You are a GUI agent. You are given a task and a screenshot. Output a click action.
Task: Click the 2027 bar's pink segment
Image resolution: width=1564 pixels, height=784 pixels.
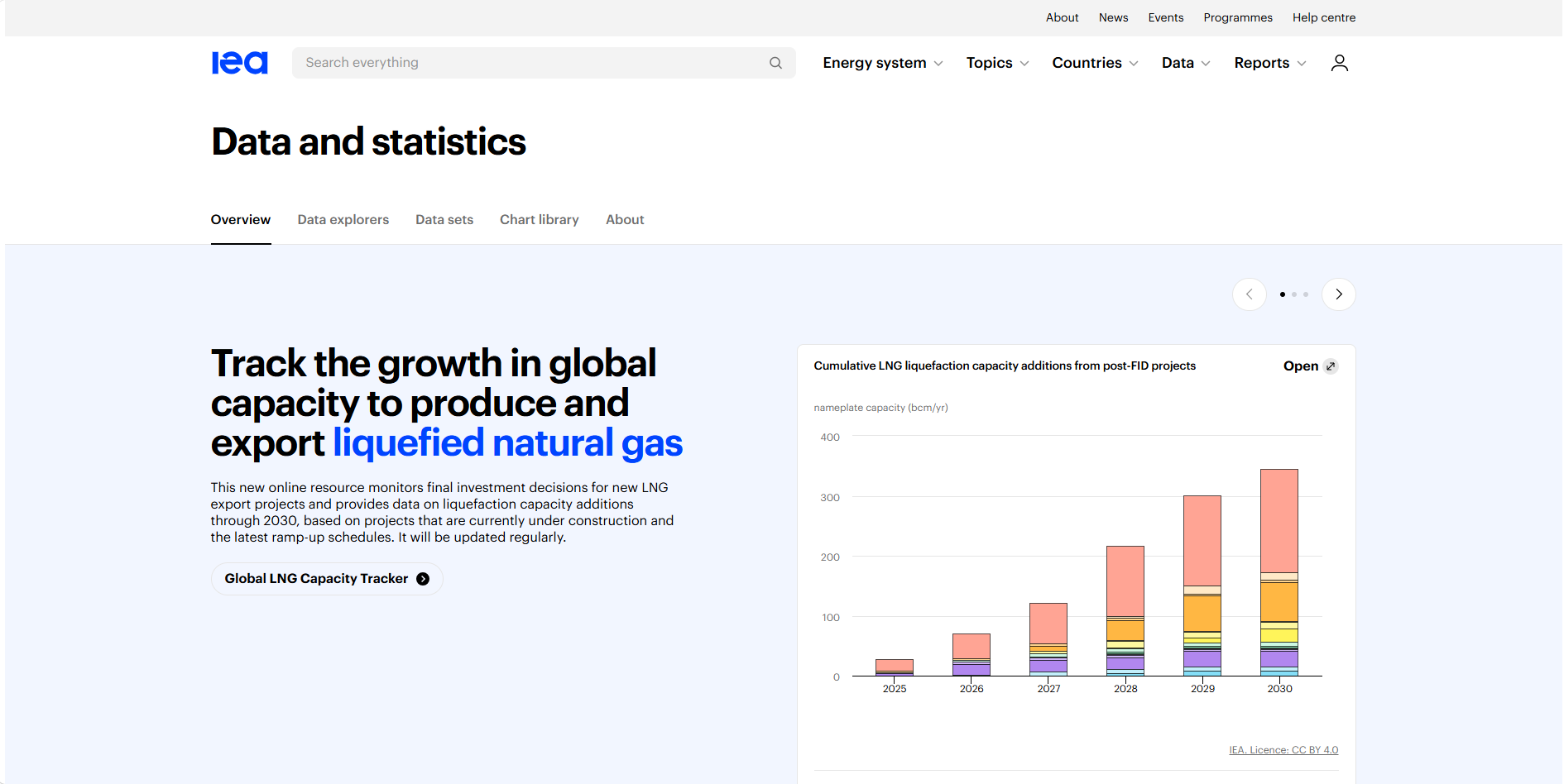pyautogui.click(x=1048, y=624)
